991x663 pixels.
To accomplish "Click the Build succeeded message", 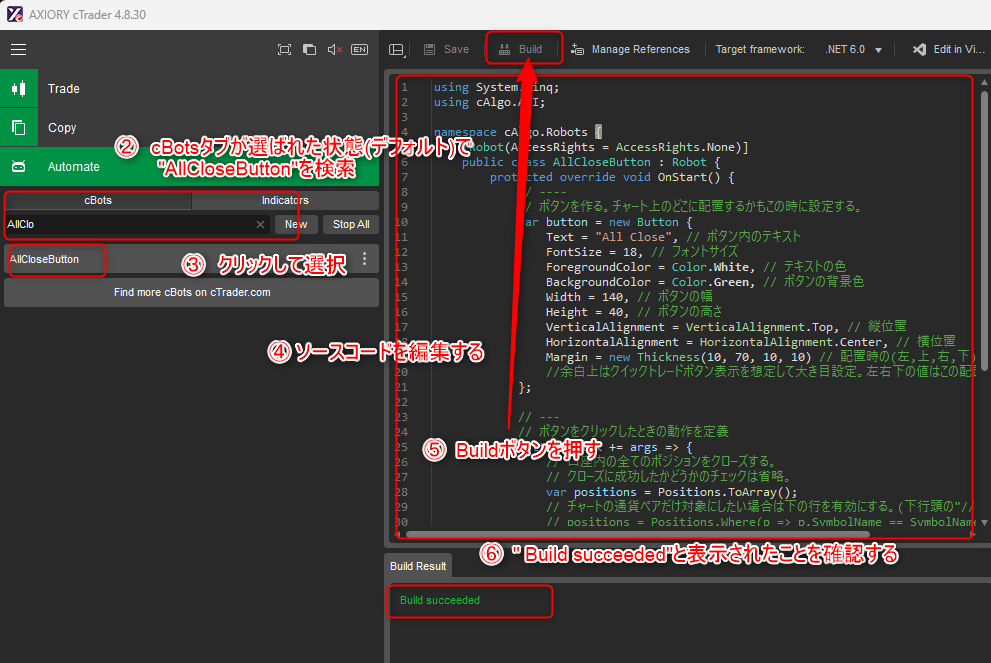I will pyautogui.click(x=440, y=600).
